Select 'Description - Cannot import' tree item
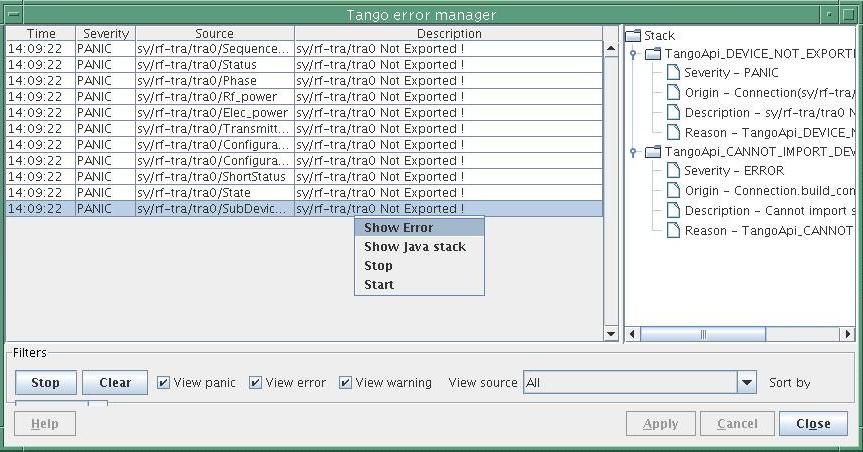 pyautogui.click(x=769, y=211)
